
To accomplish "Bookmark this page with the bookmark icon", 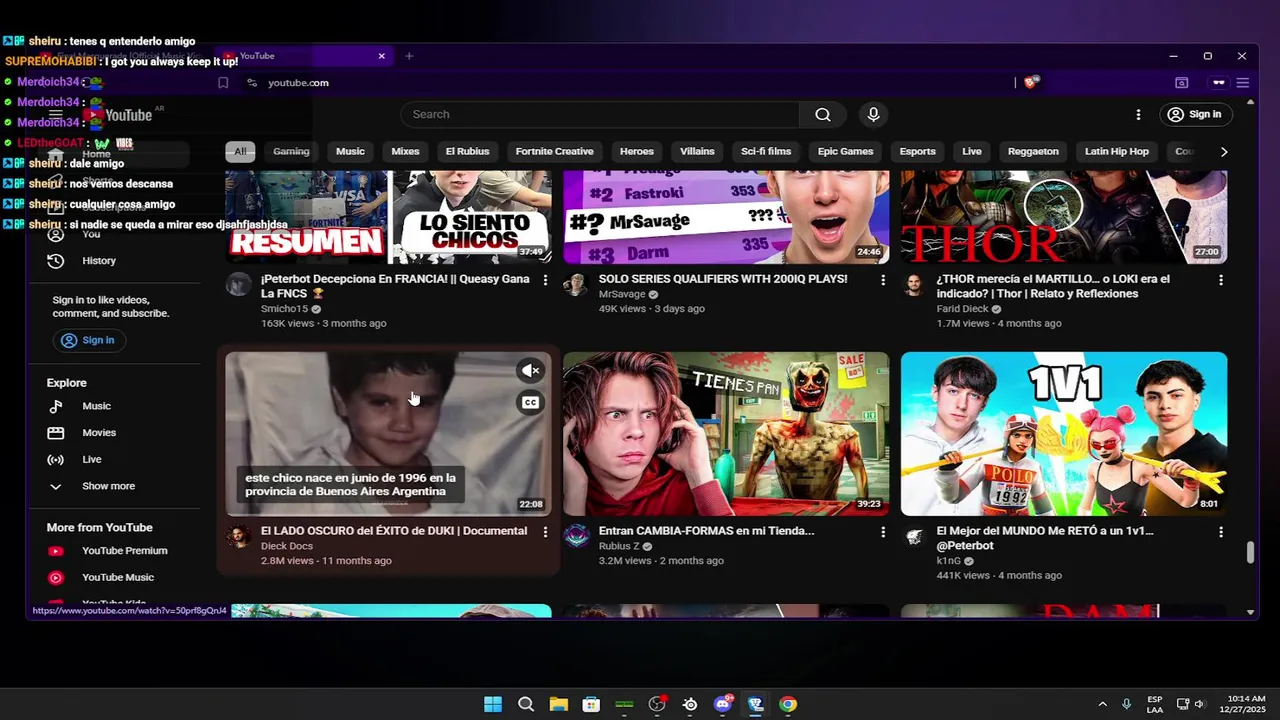I will 223,83.
